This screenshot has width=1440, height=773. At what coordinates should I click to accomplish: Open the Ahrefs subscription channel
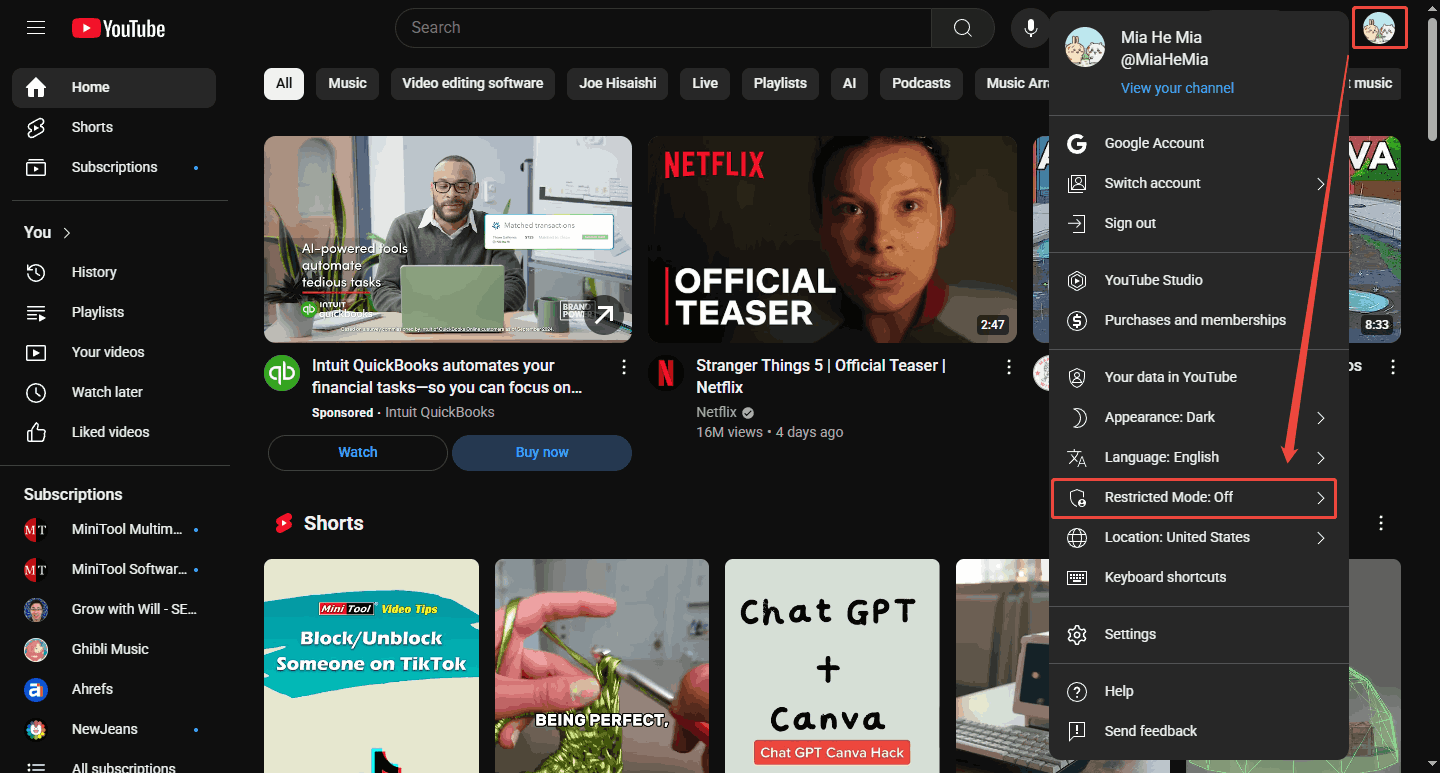(114, 689)
